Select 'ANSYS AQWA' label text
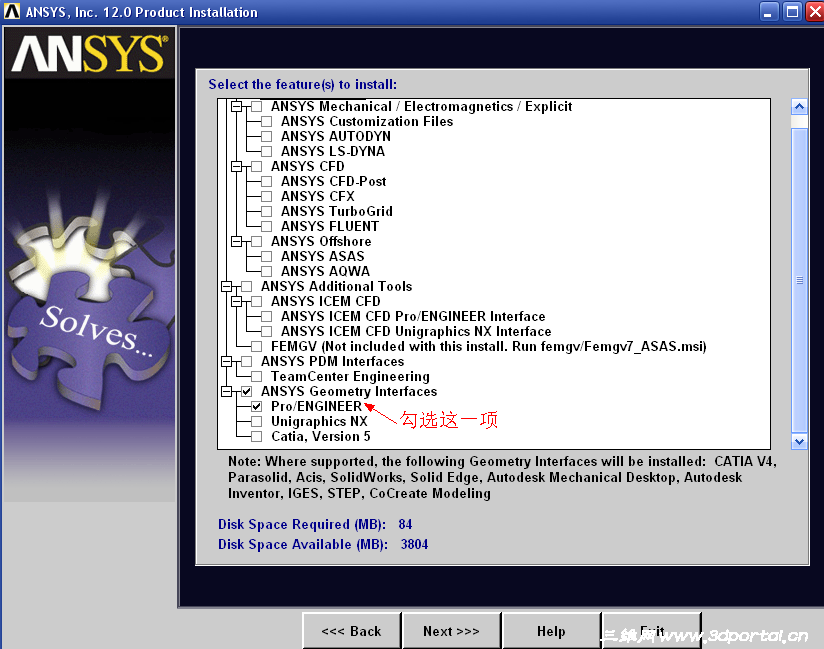Screen dimensions: 824x649 pyautogui.click(x=325, y=272)
